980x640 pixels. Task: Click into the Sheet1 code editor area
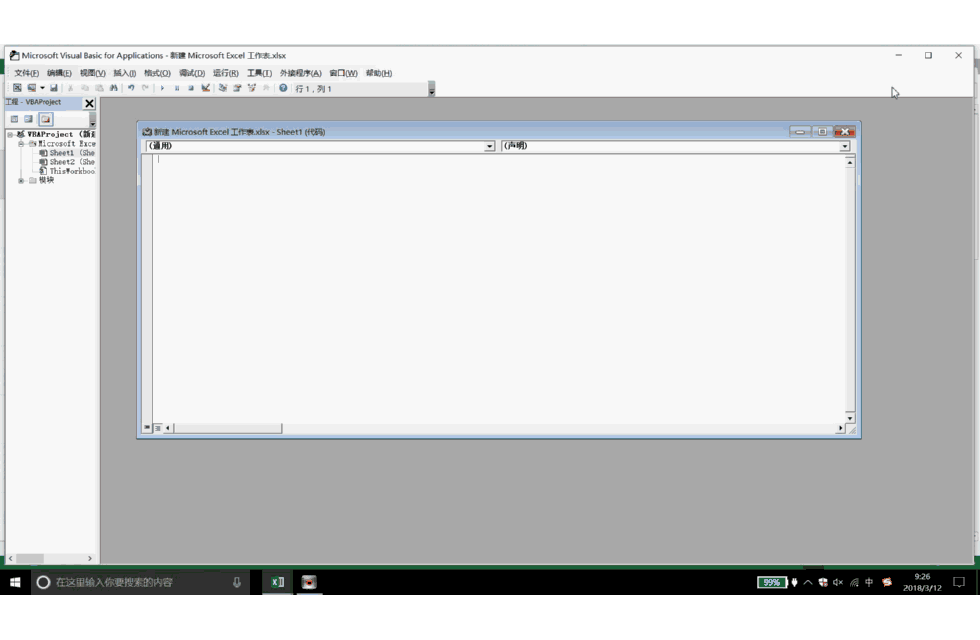pos(498,288)
